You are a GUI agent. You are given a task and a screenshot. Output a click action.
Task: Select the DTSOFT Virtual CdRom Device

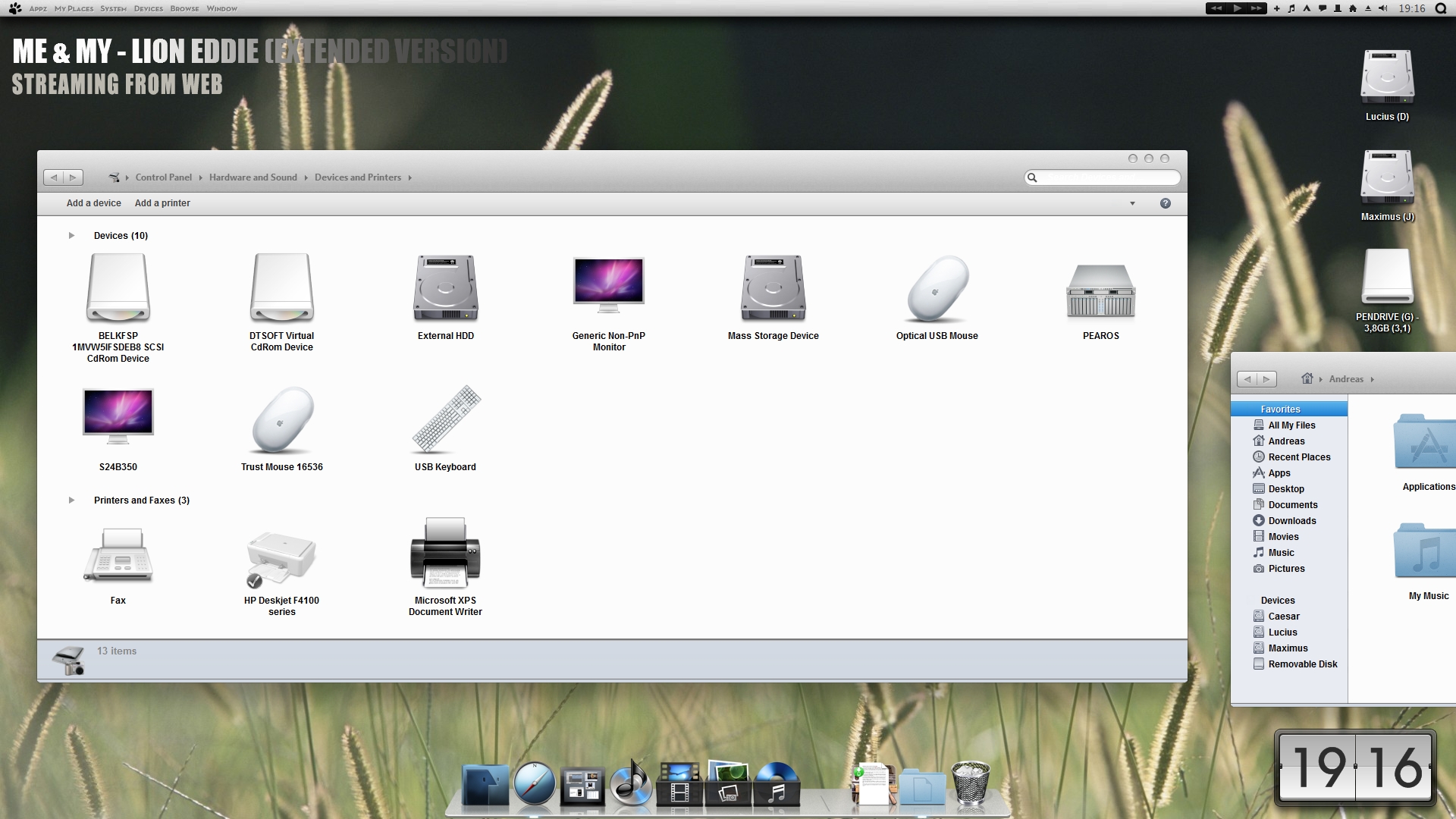pos(282,288)
